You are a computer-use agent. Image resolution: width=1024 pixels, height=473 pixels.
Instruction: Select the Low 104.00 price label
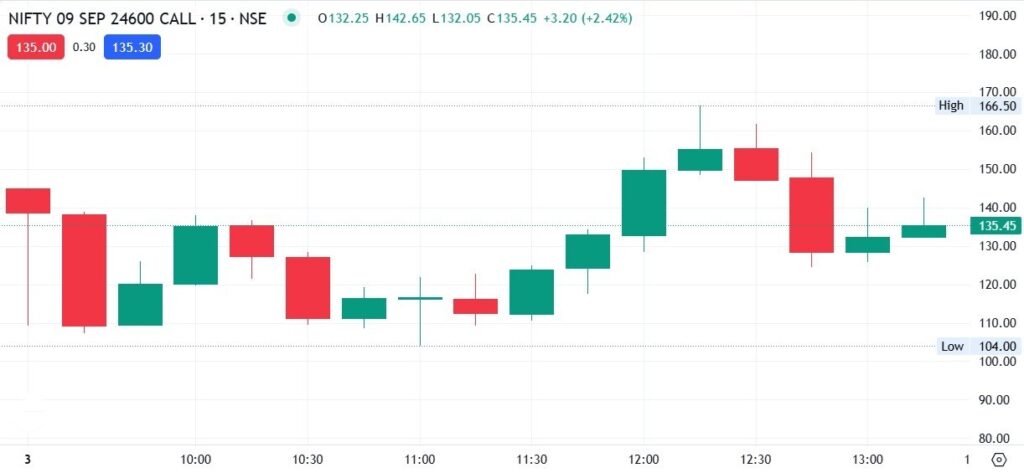click(x=964, y=346)
